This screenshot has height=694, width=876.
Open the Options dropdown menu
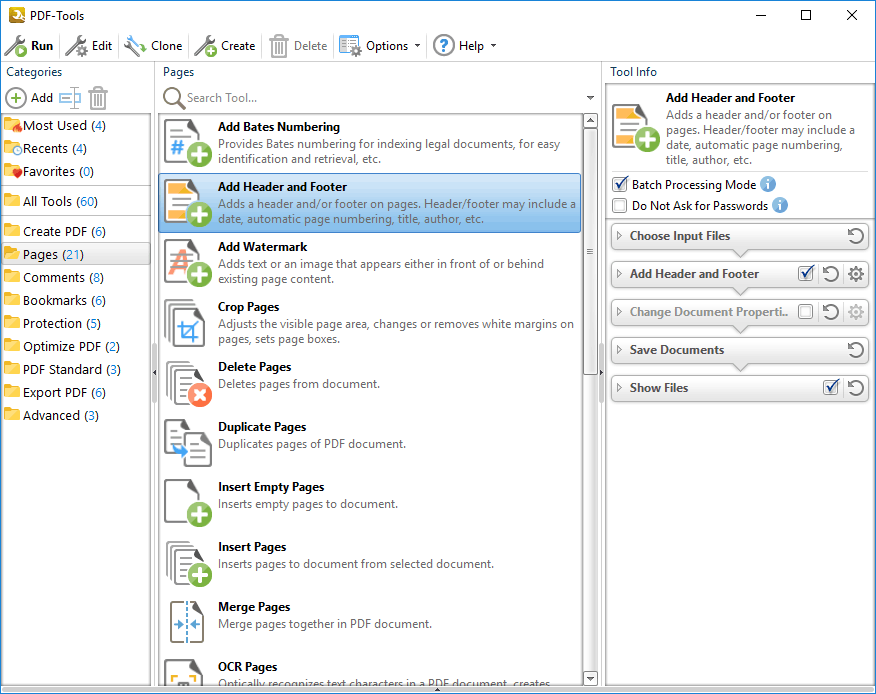pos(380,46)
